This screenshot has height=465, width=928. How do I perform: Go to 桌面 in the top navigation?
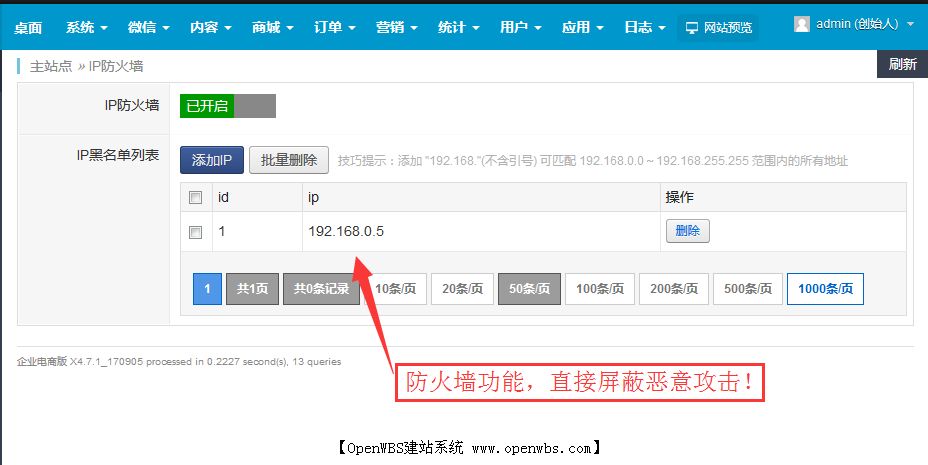(x=28, y=27)
